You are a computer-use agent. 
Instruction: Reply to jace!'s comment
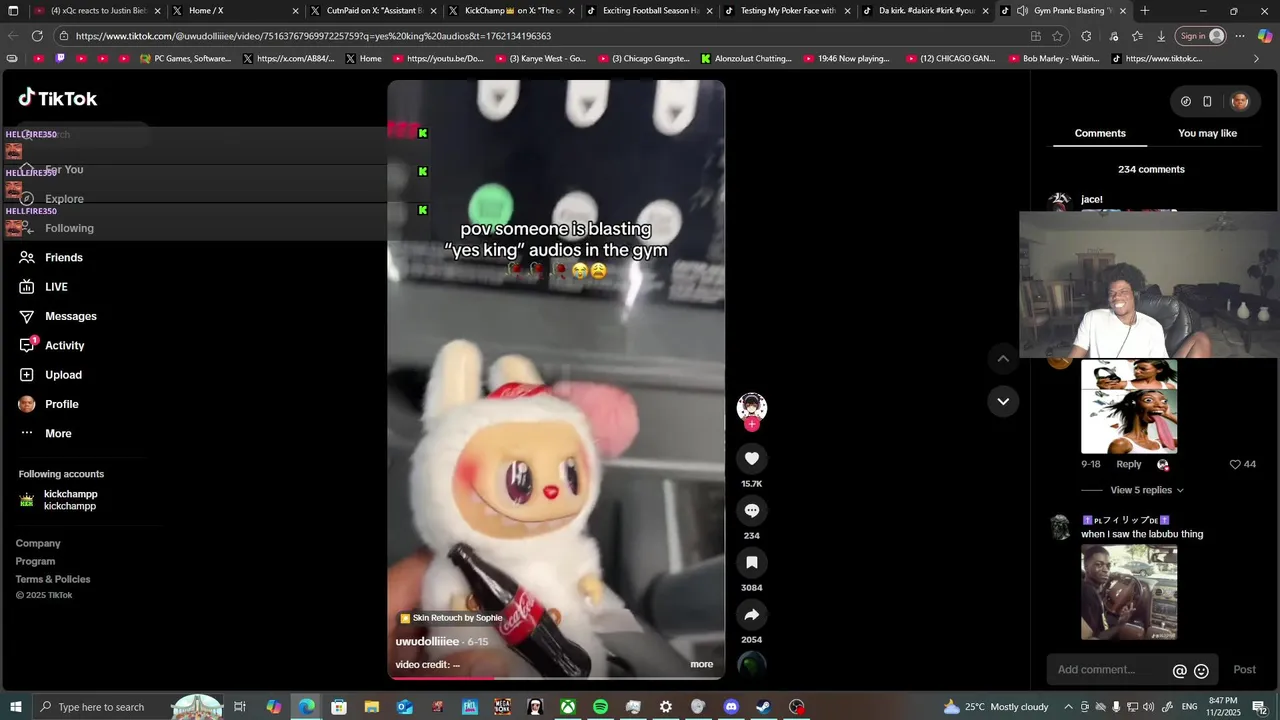click(x=1129, y=464)
